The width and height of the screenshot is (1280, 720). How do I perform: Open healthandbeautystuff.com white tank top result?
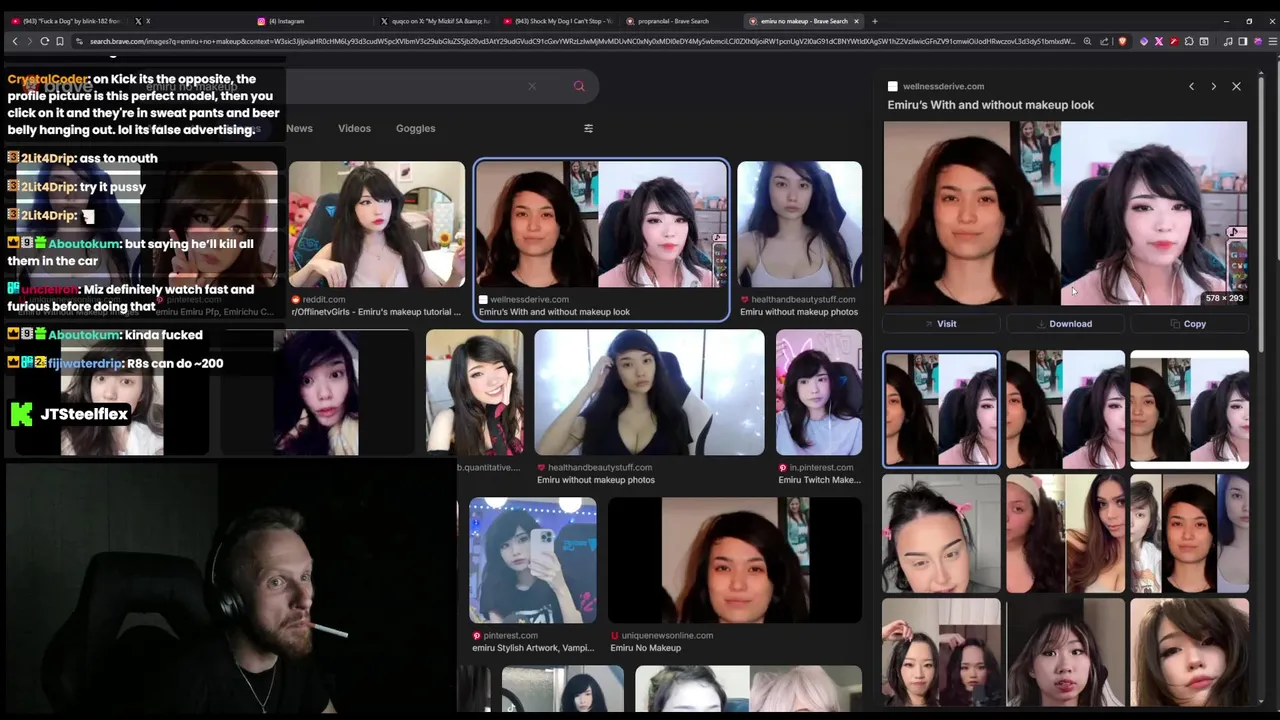pos(799,225)
